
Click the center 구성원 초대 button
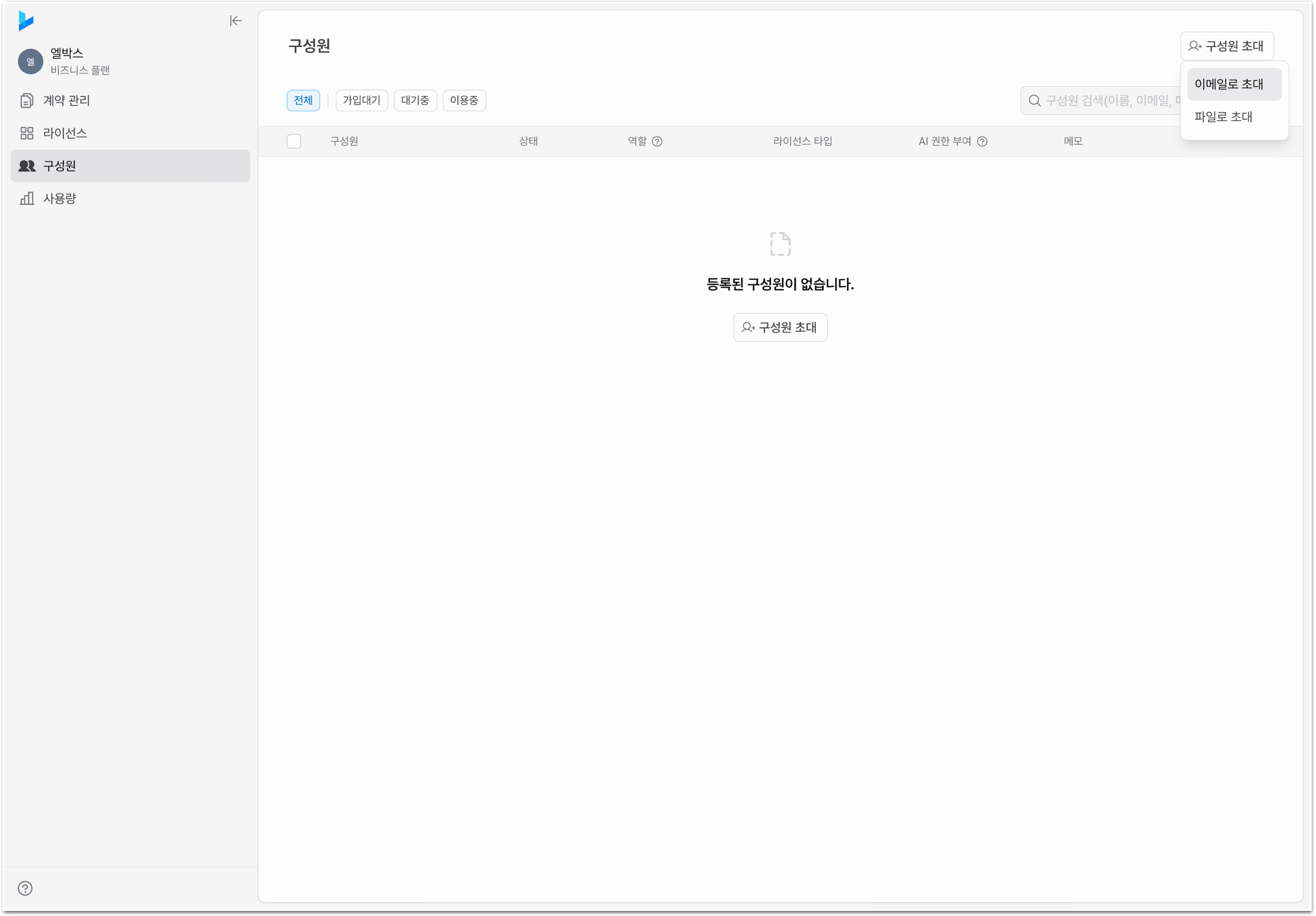pyautogui.click(x=780, y=327)
